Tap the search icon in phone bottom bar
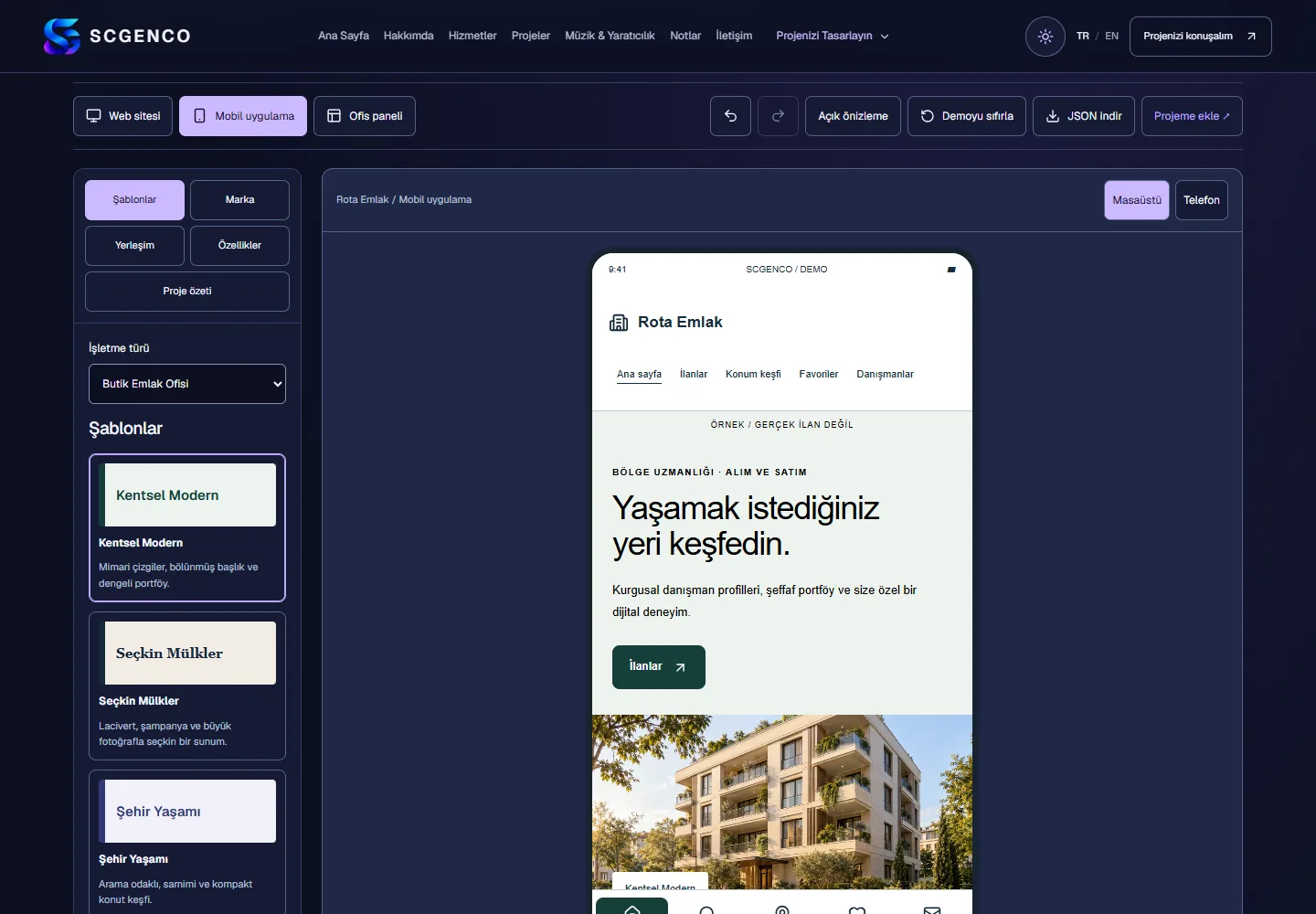Viewport: 1316px width, 914px height. pos(706,910)
